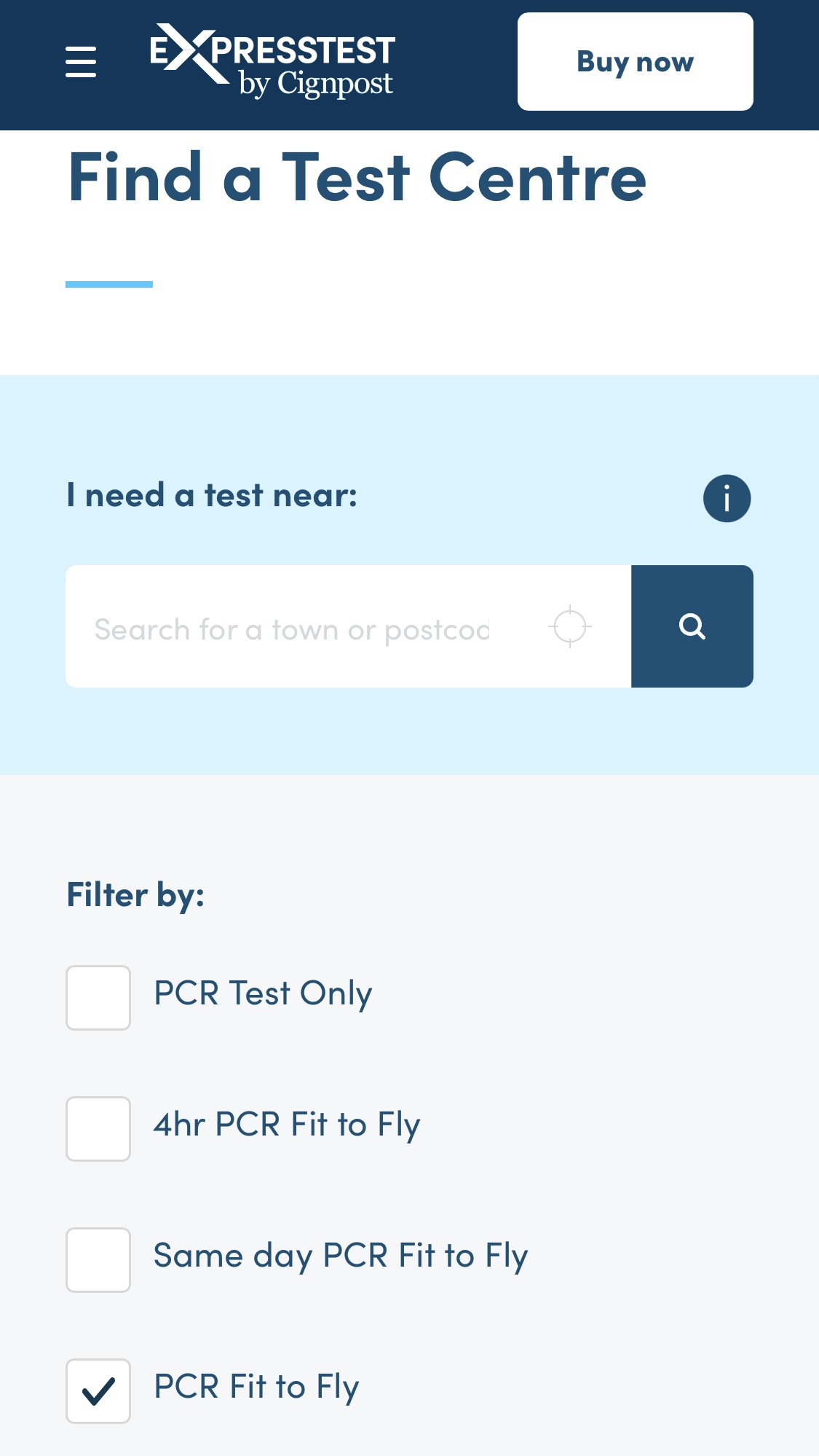
Task: Click the PCR Fit to Fly label
Action: (257, 1388)
